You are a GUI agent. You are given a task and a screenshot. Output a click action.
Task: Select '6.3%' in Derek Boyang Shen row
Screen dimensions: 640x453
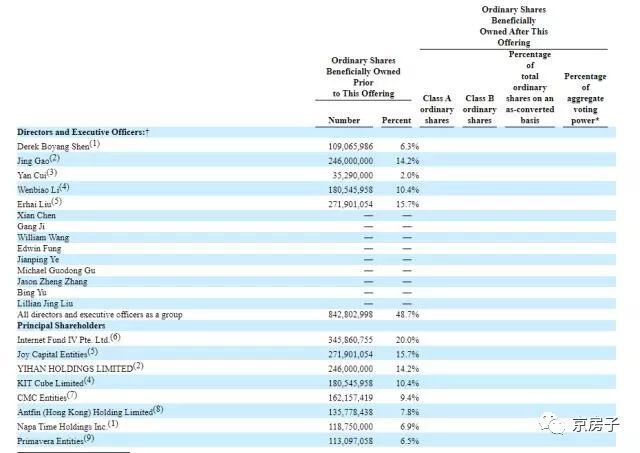coord(409,147)
